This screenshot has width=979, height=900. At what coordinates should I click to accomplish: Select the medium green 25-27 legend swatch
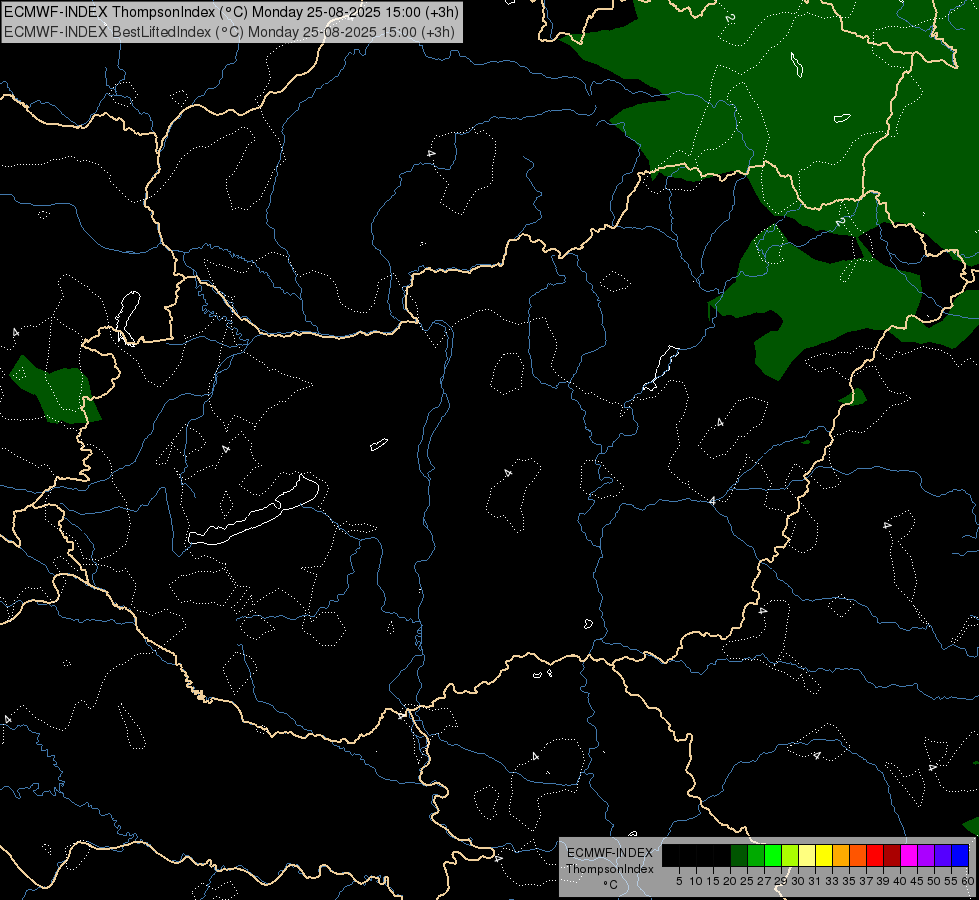(756, 855)
